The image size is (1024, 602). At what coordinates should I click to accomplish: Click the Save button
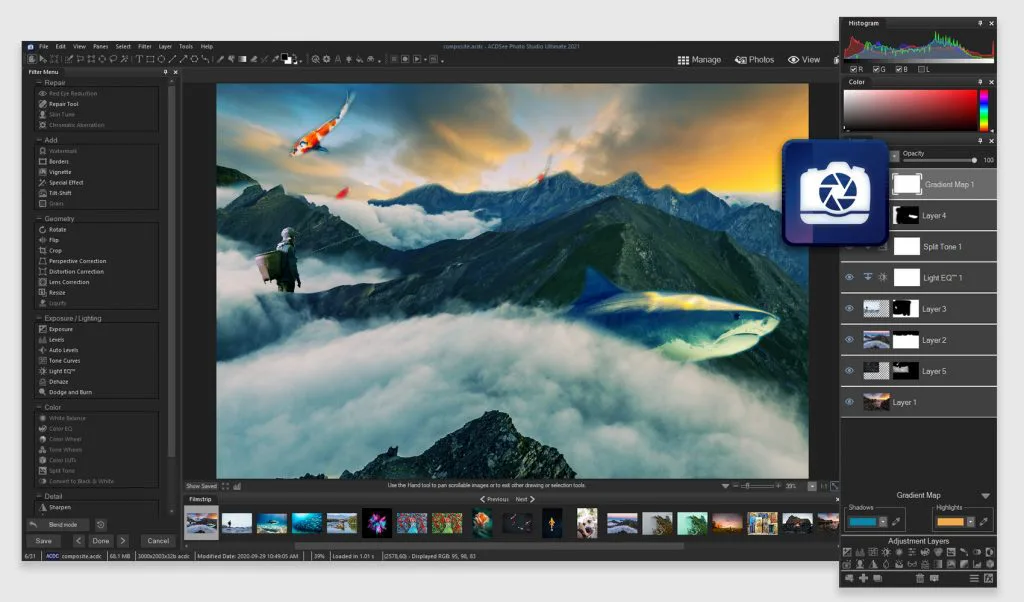[x=44, y=541]
